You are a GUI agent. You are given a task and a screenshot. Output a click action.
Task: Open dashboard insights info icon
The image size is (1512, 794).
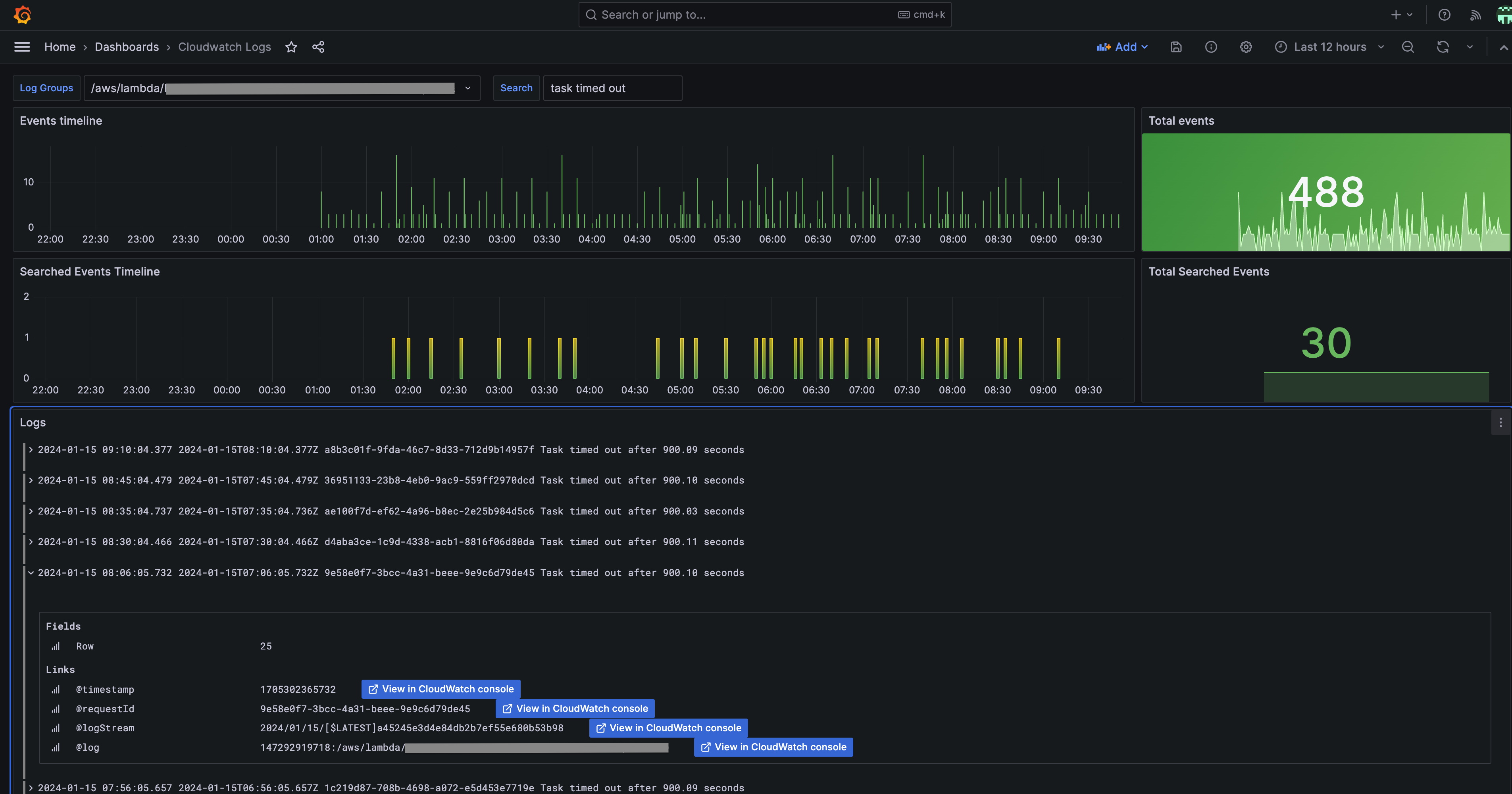click(1211, 47)
